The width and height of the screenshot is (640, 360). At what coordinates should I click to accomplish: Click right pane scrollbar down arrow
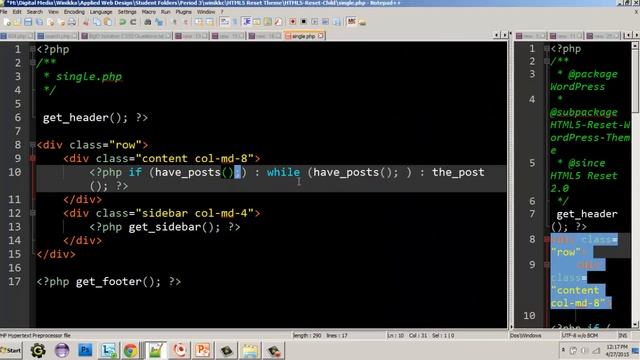(x=635, y=324)
